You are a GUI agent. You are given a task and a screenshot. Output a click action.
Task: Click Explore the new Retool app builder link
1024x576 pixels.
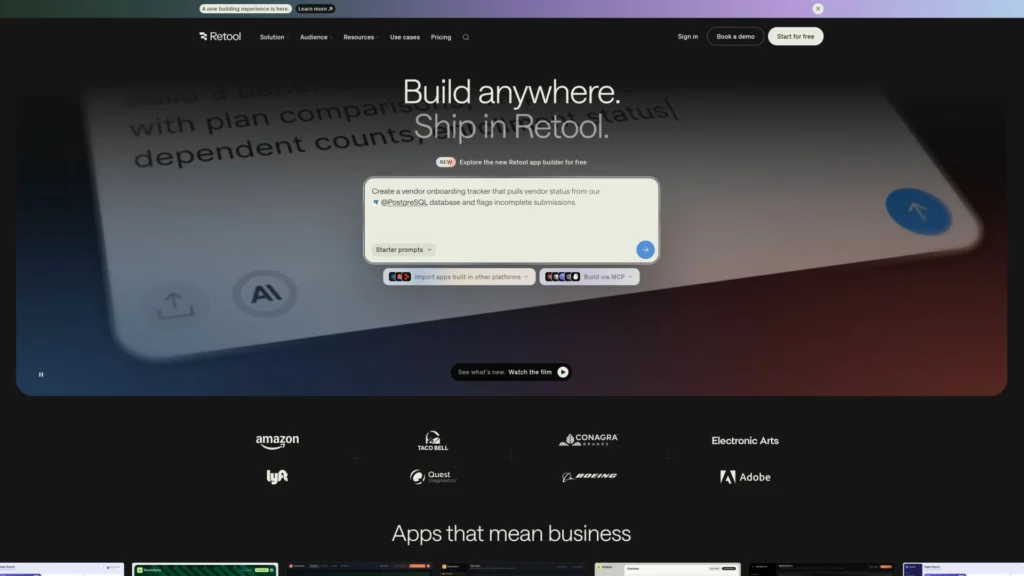[x=523, y=162]
